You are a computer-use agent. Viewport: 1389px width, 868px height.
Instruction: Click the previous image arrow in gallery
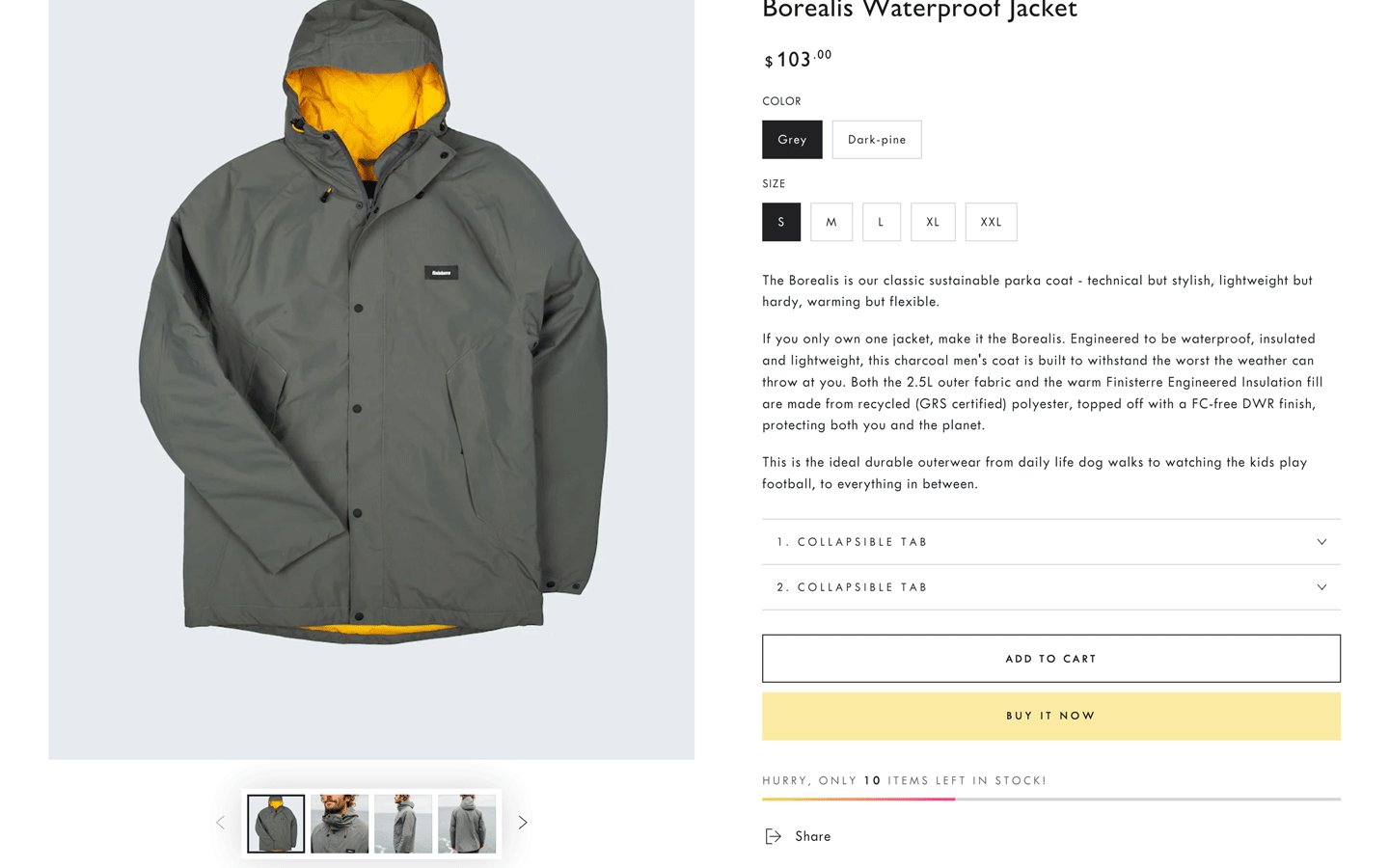(221, 823)
